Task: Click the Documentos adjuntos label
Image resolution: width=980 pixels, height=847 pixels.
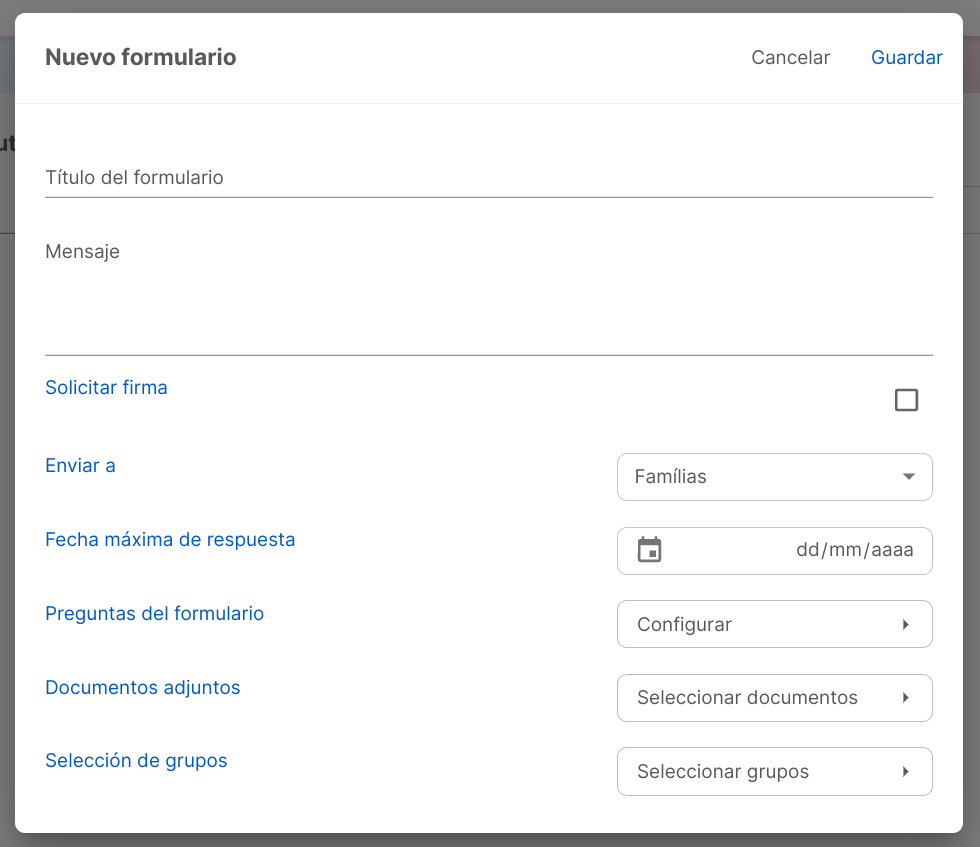Action: pos(142,687)
